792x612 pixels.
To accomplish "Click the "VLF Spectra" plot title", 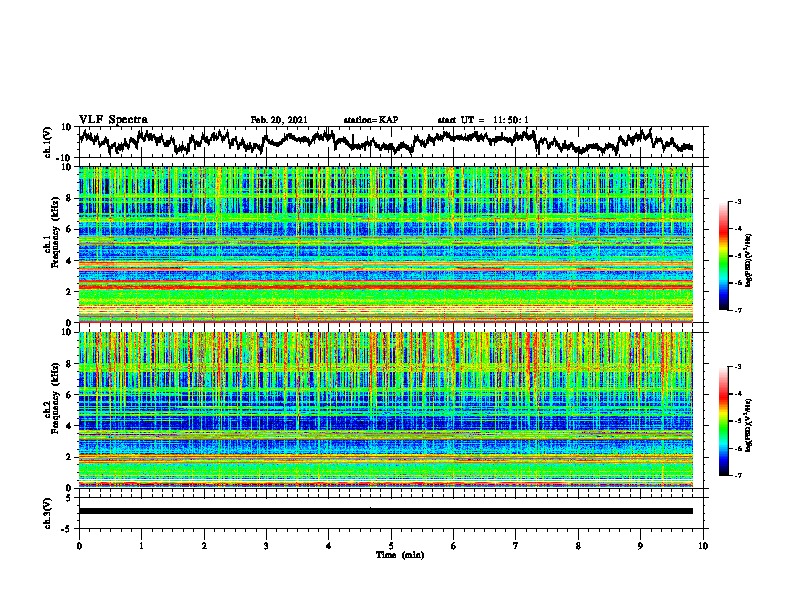I will 113,119.
